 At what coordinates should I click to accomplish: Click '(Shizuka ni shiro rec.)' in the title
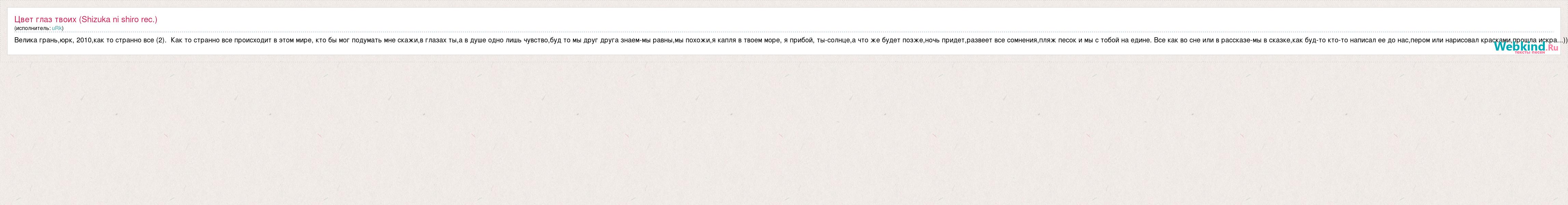click(118, 19)
